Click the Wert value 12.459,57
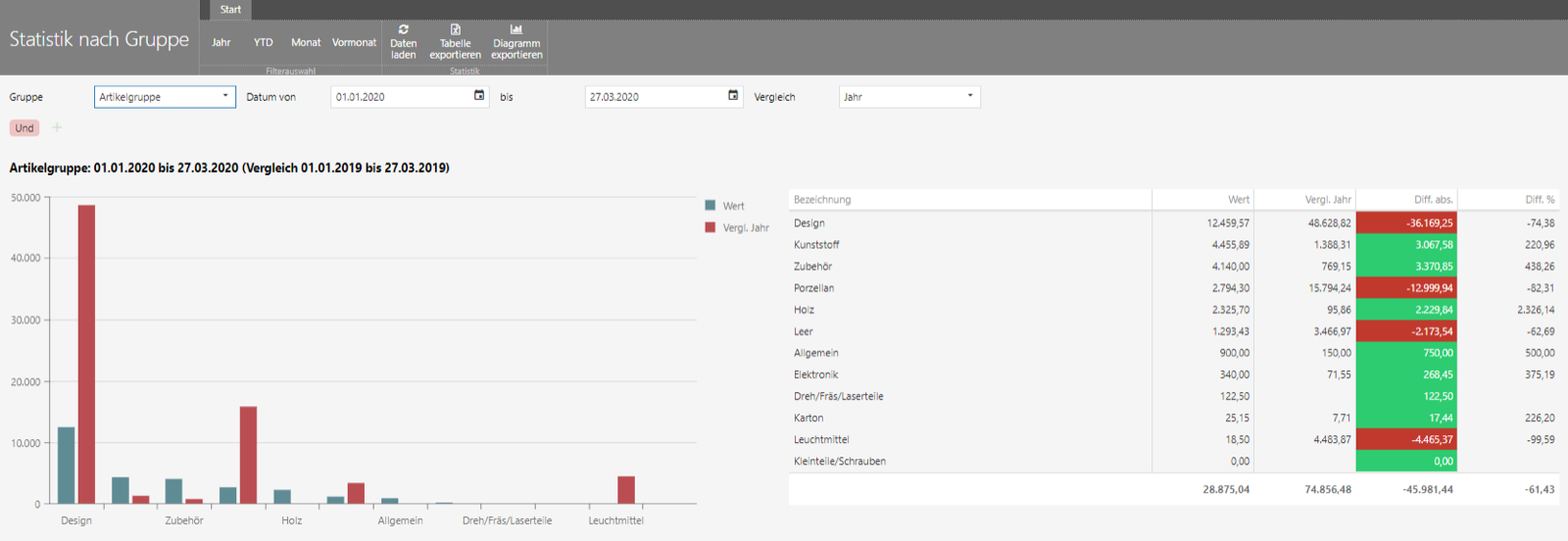Screen dimensions: 1568x541 click(1228, 223)
